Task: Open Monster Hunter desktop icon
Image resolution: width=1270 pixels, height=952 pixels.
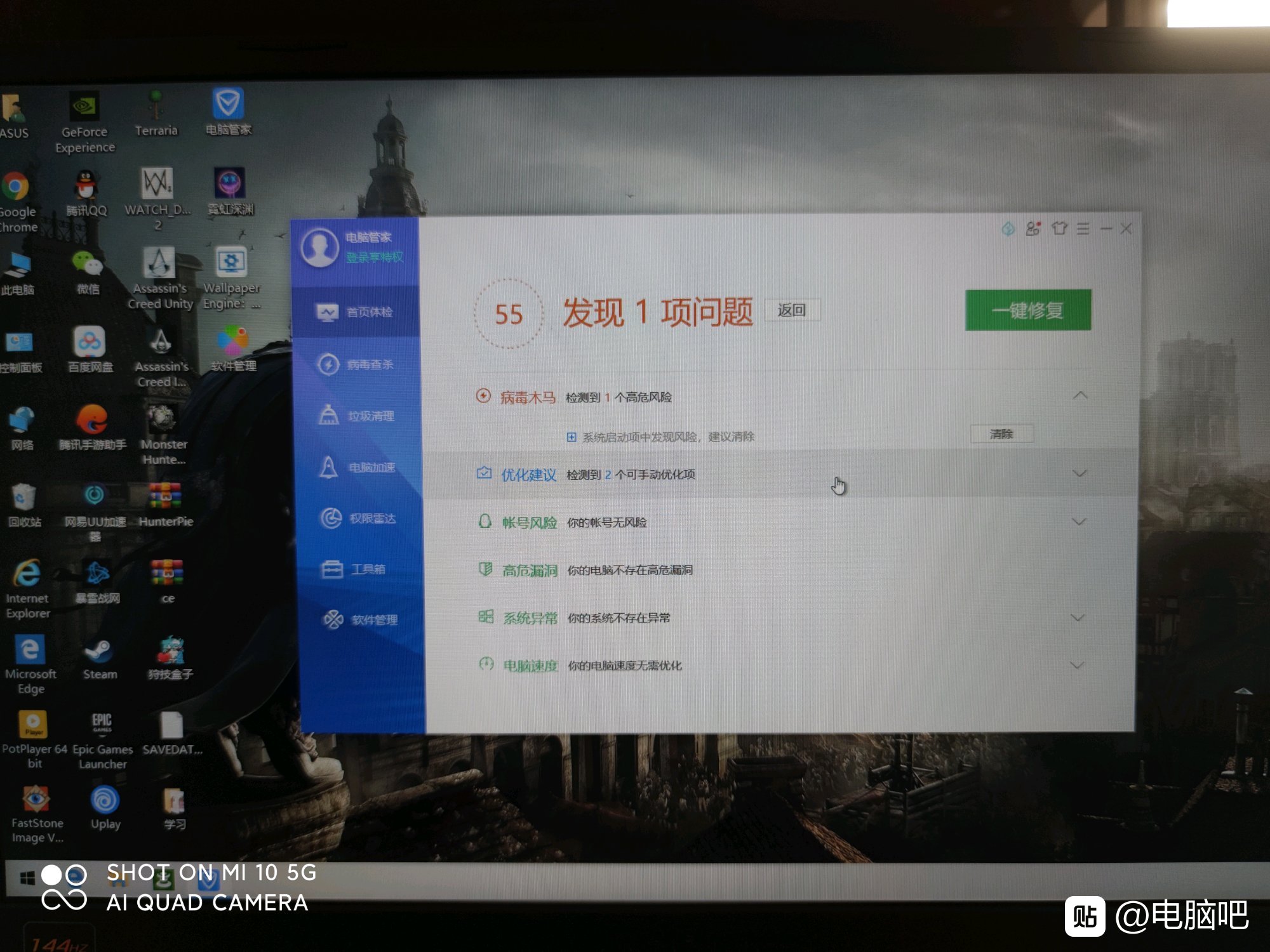Action: 163,435
